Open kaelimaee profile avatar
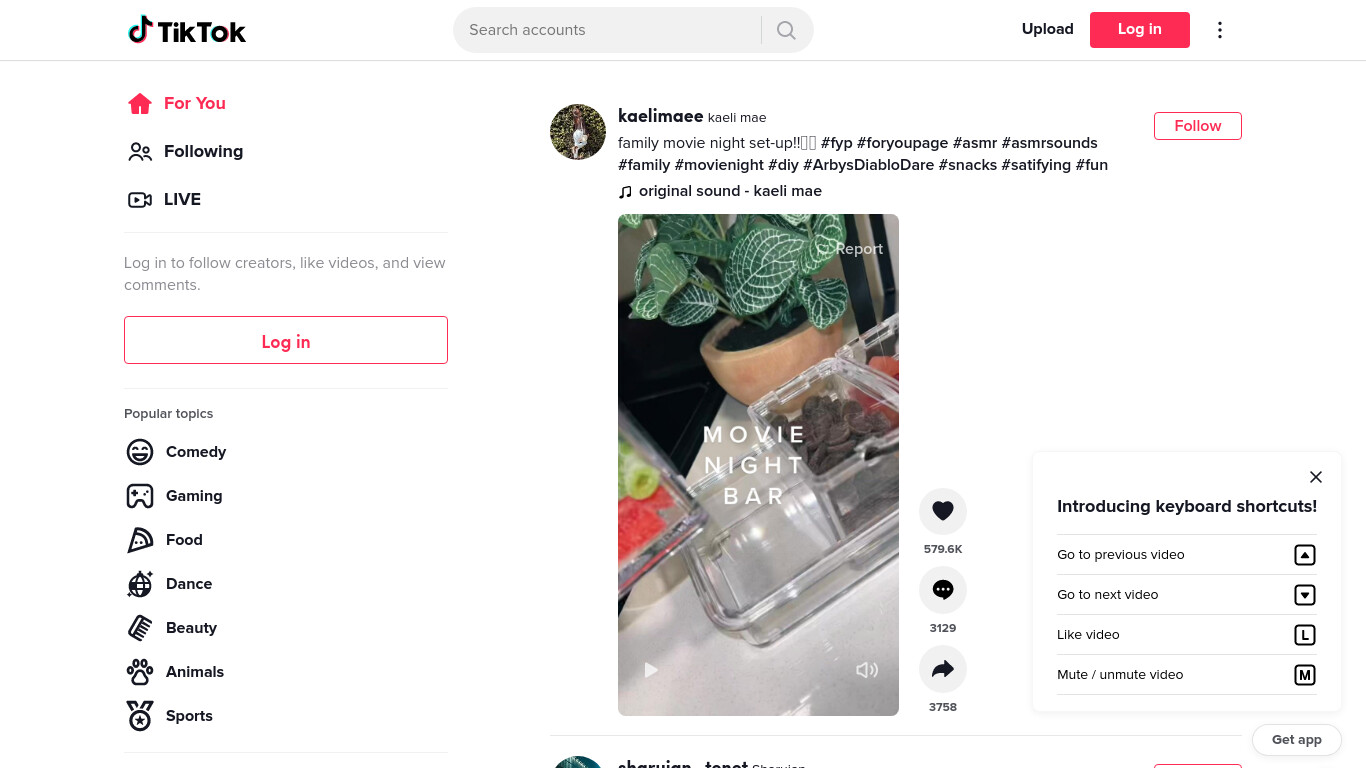This screenshot has width=1366, height=768. point(578,132)
